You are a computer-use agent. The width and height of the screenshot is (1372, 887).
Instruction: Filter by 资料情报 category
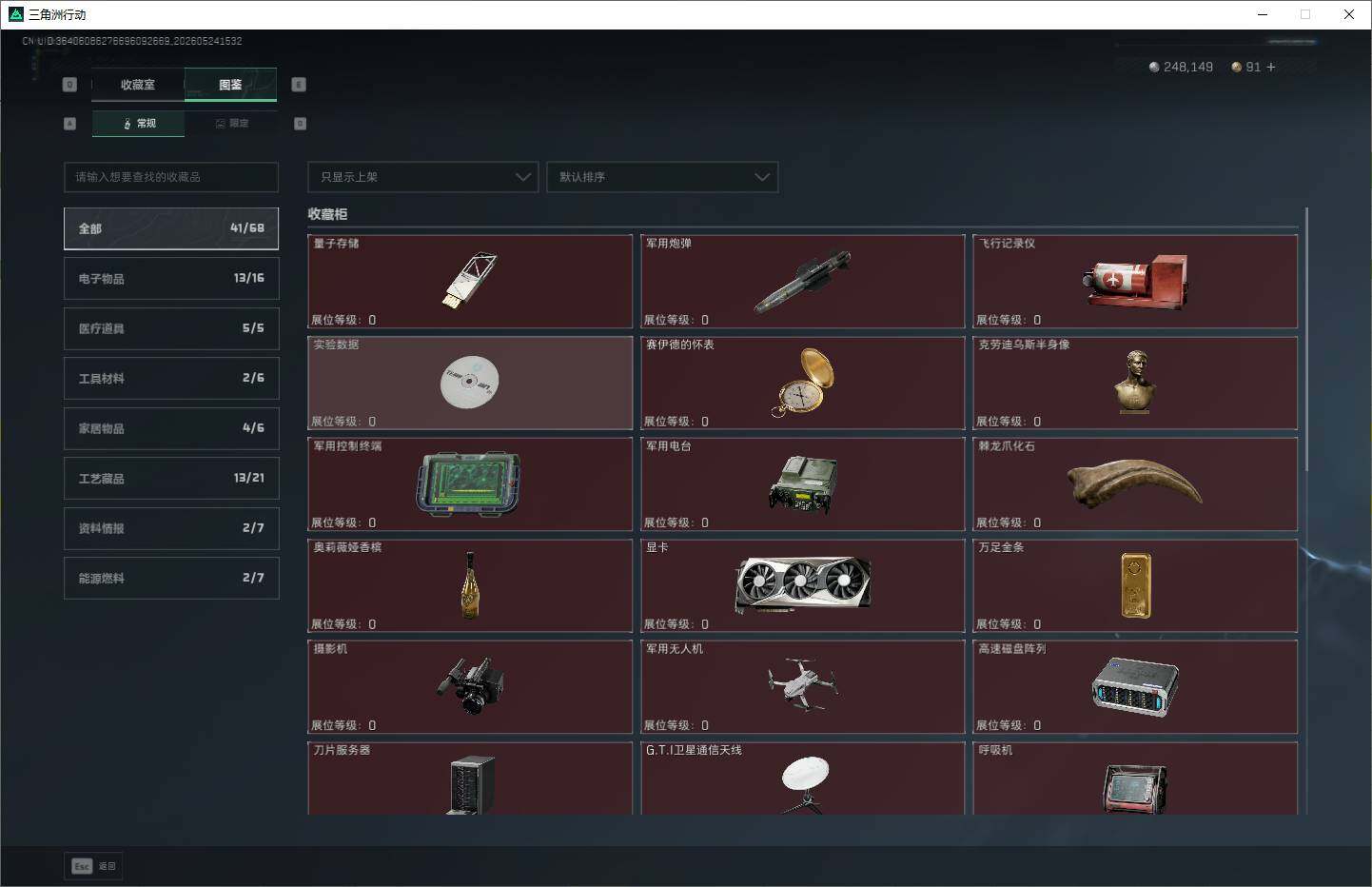[171, 528]
